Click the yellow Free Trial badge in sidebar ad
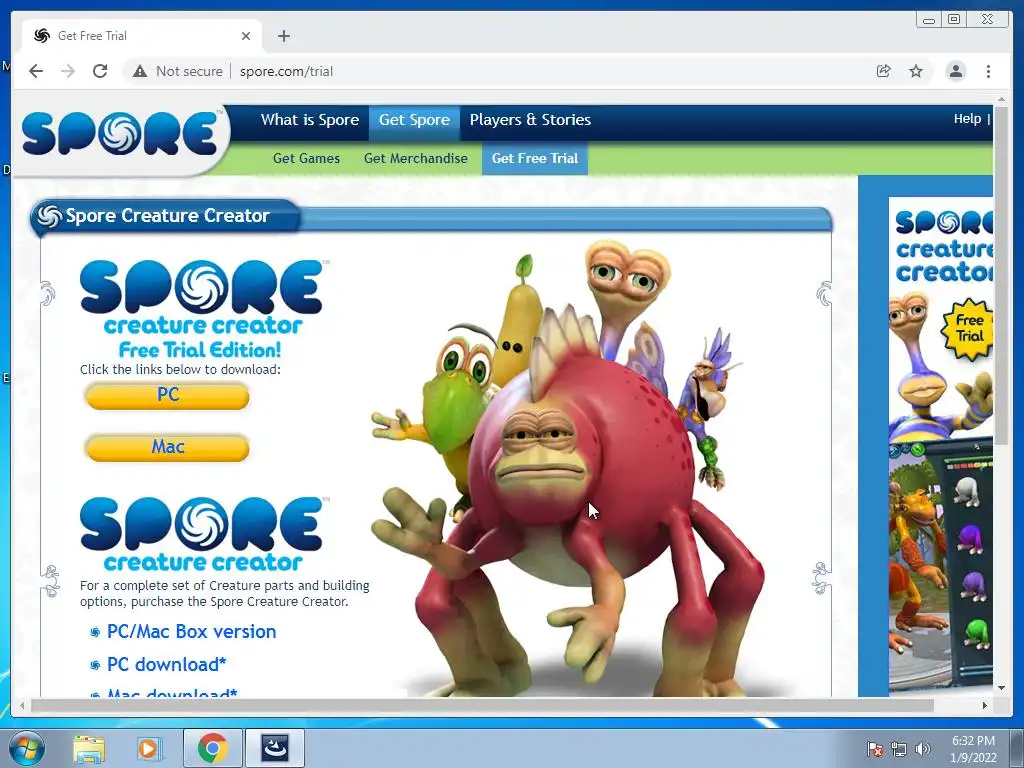 coord(968,329)
